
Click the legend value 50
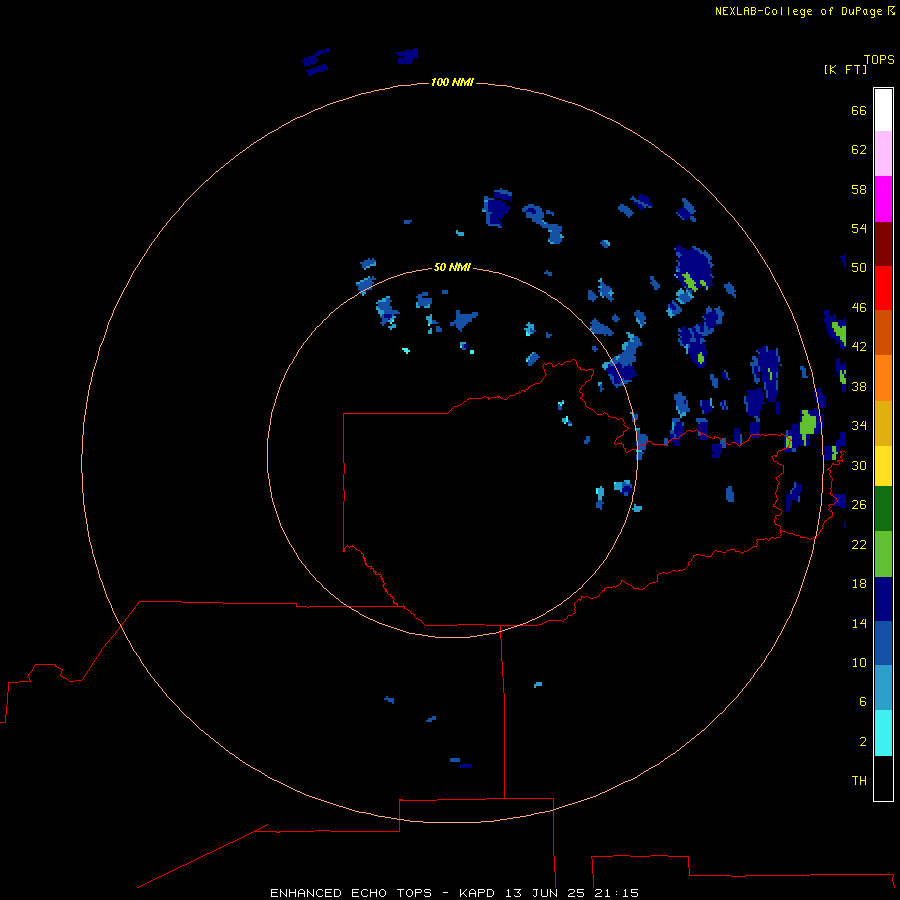859,267
